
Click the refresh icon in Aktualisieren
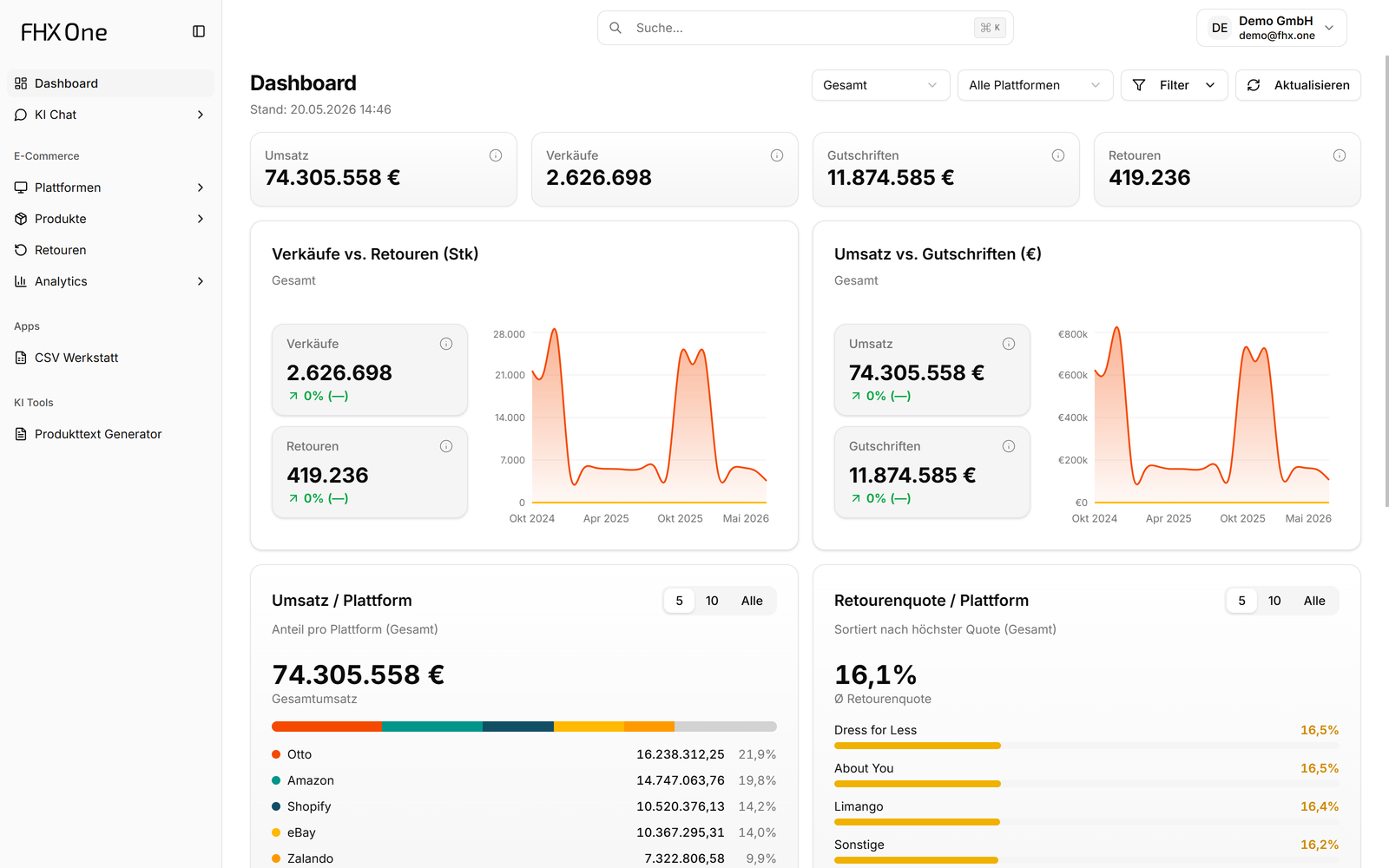(x=1254, y=85)
